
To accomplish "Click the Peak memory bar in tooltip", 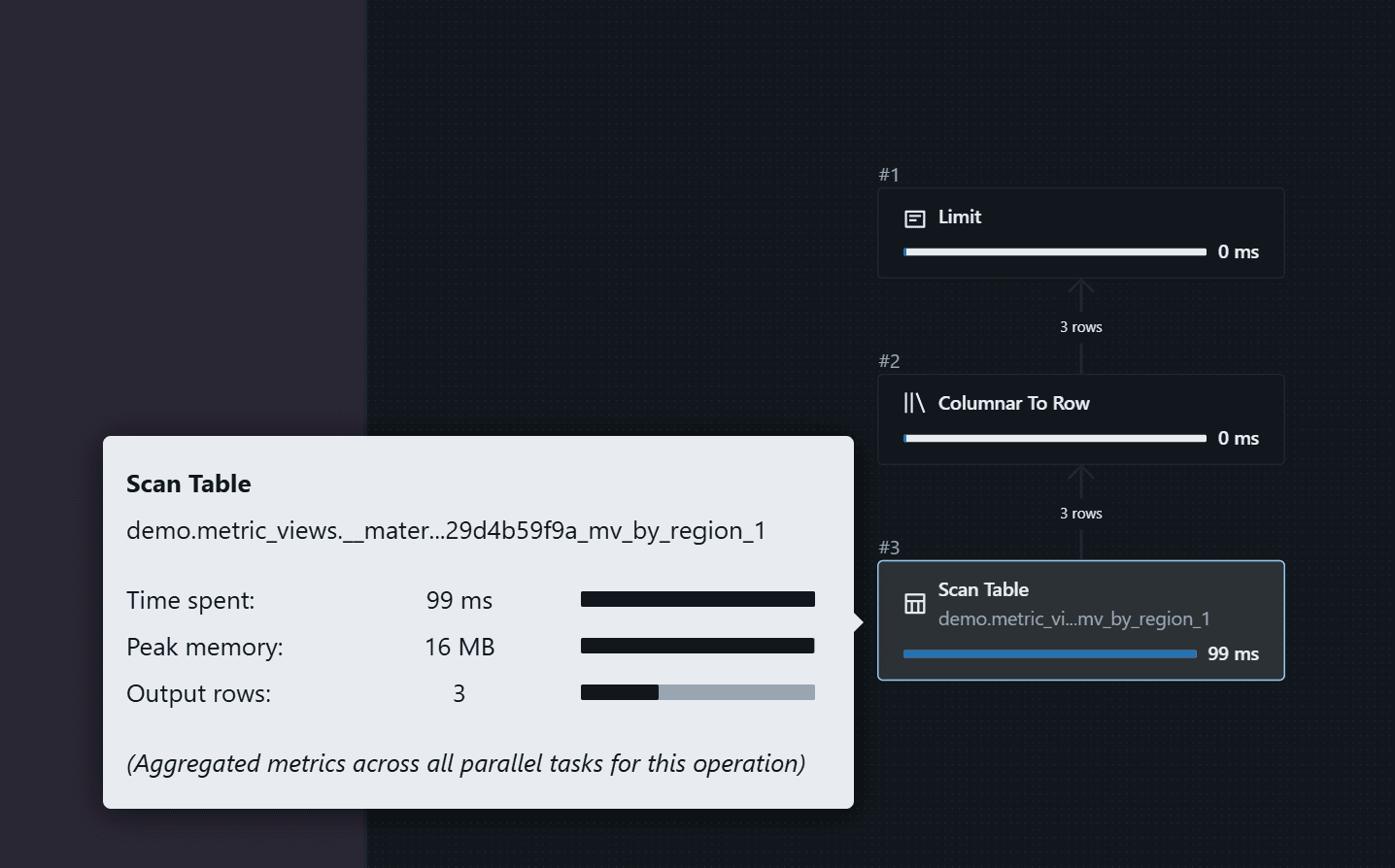I will coord(697,647).
